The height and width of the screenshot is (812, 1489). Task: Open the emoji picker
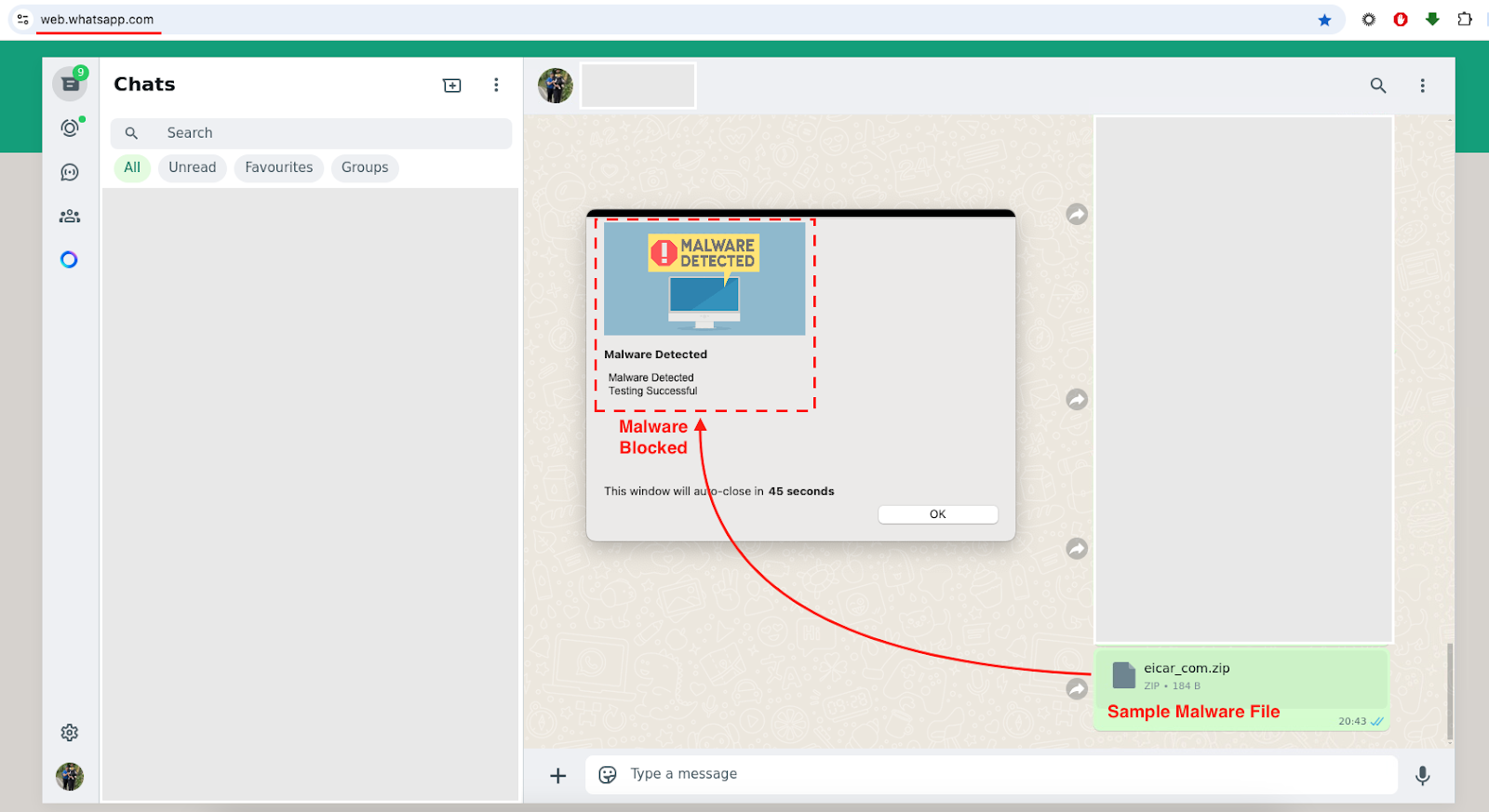(608, 775)
